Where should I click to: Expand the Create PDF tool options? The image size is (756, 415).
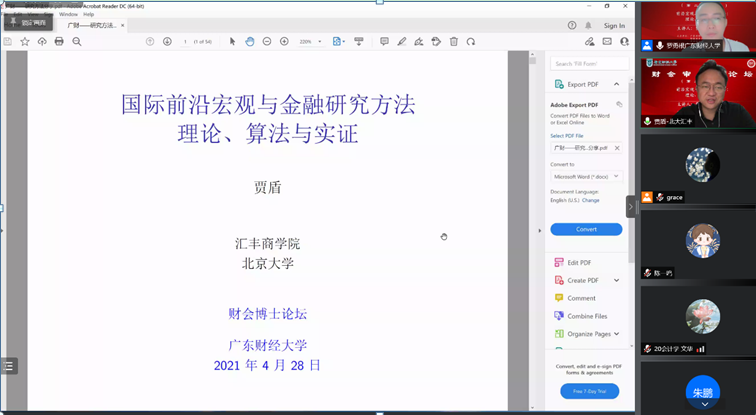[x=617, y=280]
